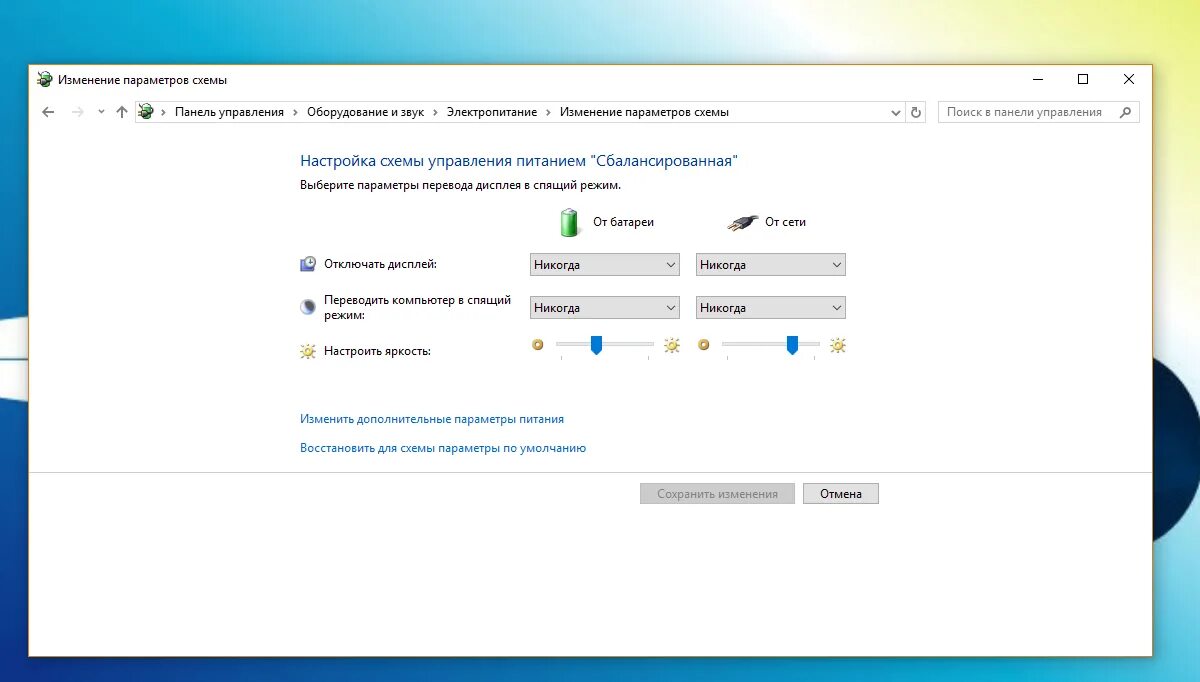This screenshot has width=1200, height=682.
Task: Open Изменить дополнительные параметры питания link
Action: pyautogui.click(x=431, y=418)
